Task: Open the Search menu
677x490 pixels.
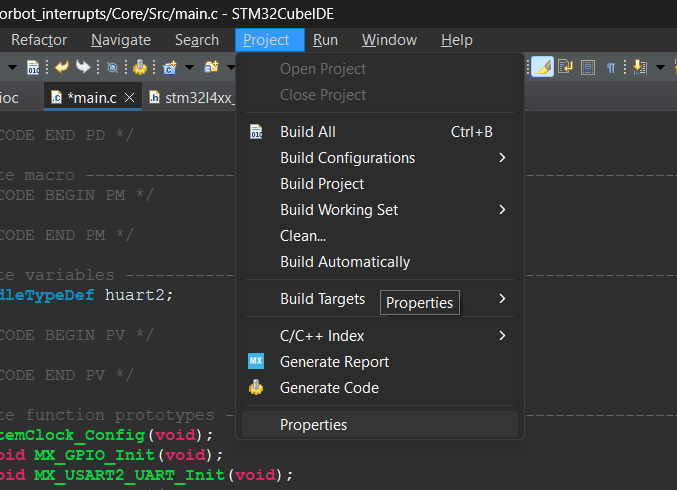Action: tap(197, 40)
